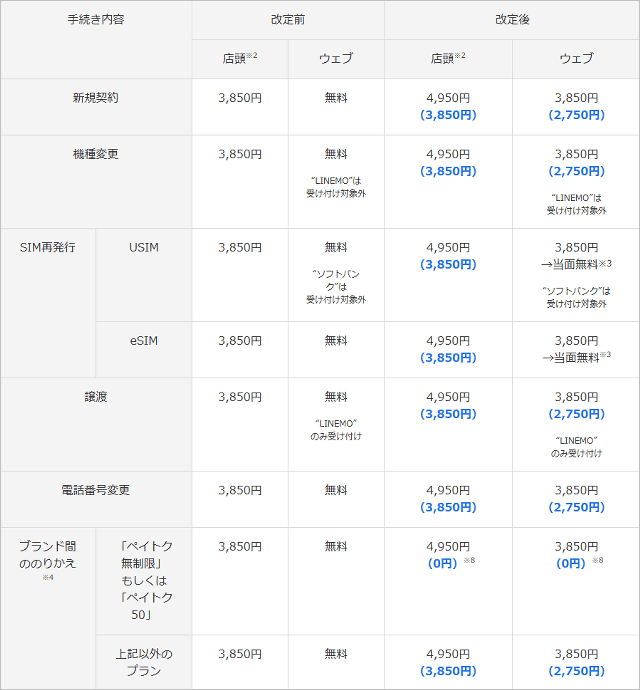Click the 電話番号変更 row label

[x=96, y=490]
